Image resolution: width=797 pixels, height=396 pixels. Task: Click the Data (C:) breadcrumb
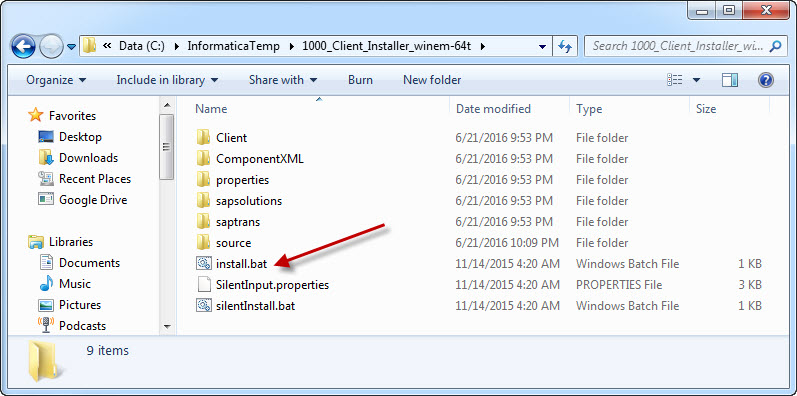(x=142, y=46)
